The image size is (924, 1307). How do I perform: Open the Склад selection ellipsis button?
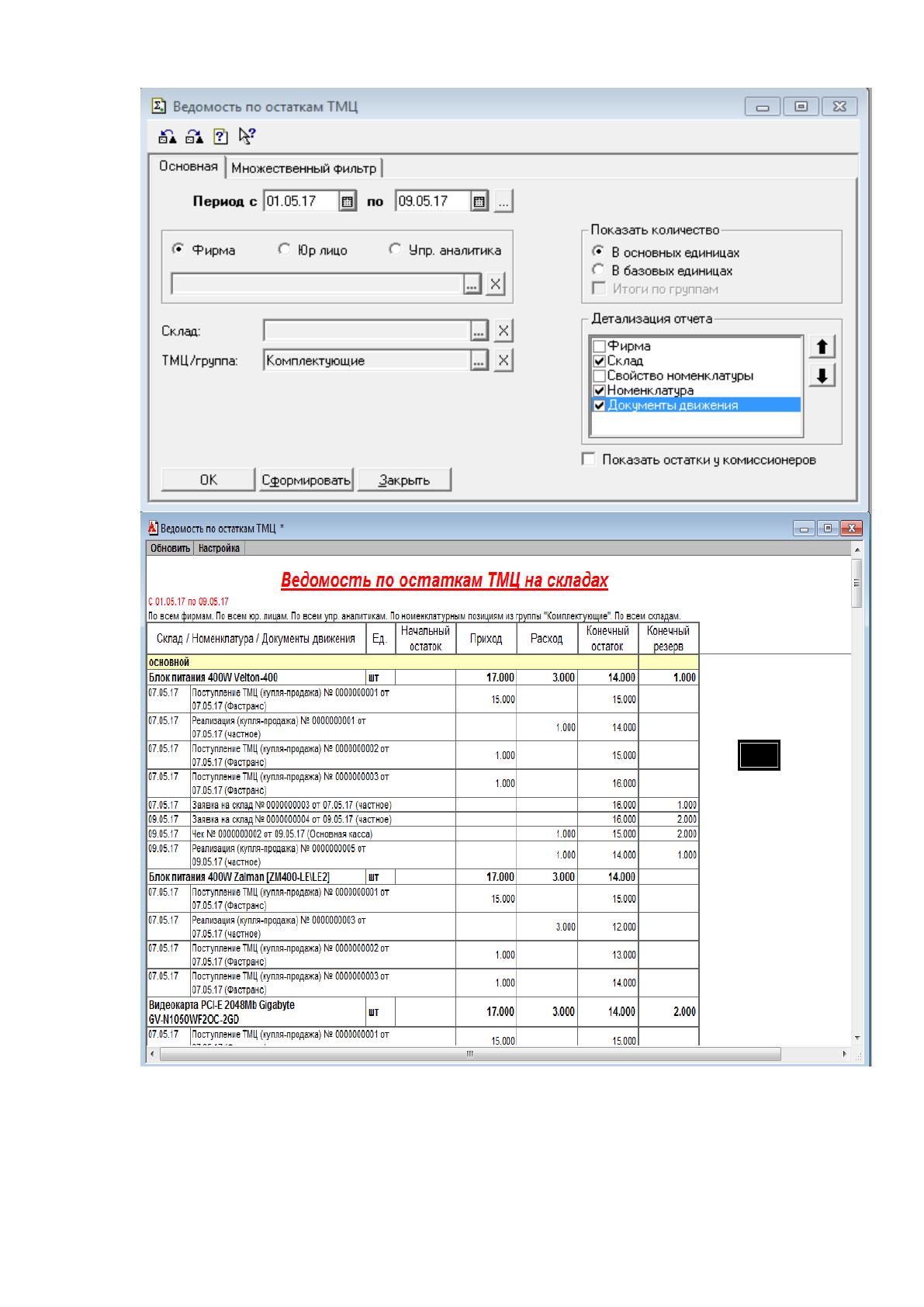[x=479, y=331]
